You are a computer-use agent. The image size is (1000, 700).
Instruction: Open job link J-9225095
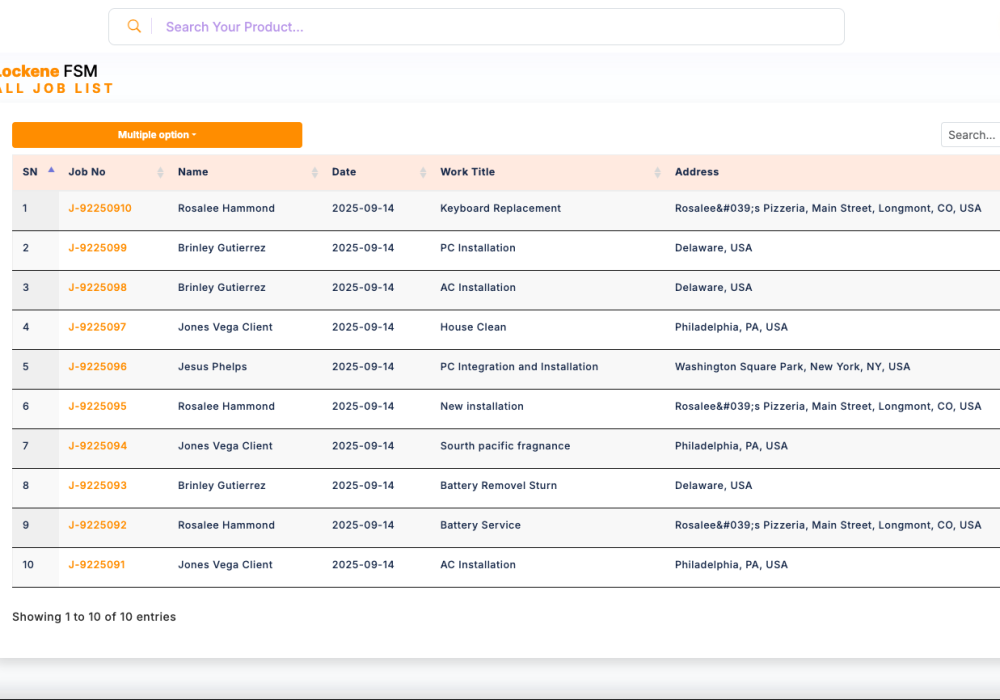[x=98, y=407]
